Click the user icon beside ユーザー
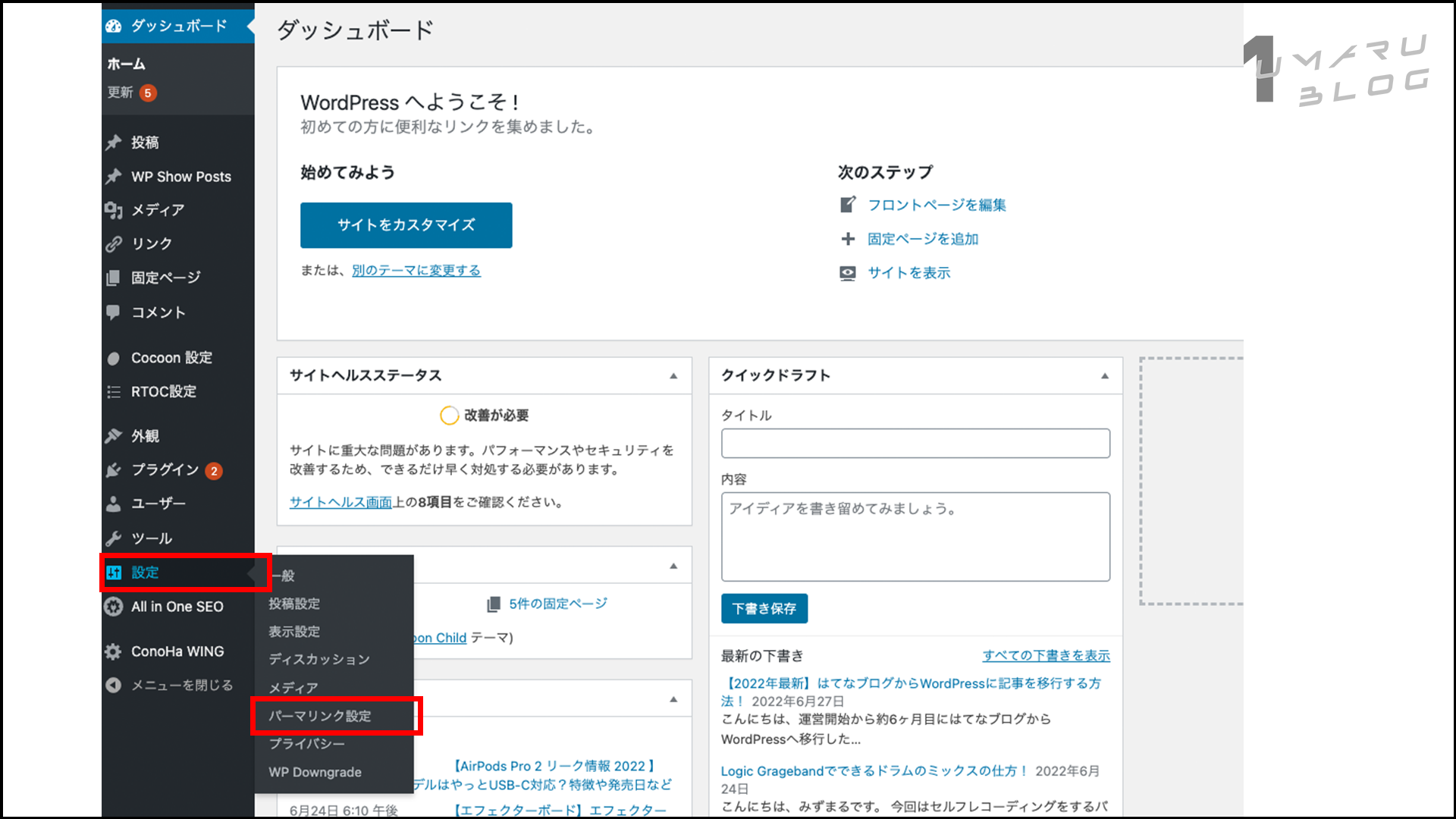This screenshot has height=819, width=1456. pos(114,504)
